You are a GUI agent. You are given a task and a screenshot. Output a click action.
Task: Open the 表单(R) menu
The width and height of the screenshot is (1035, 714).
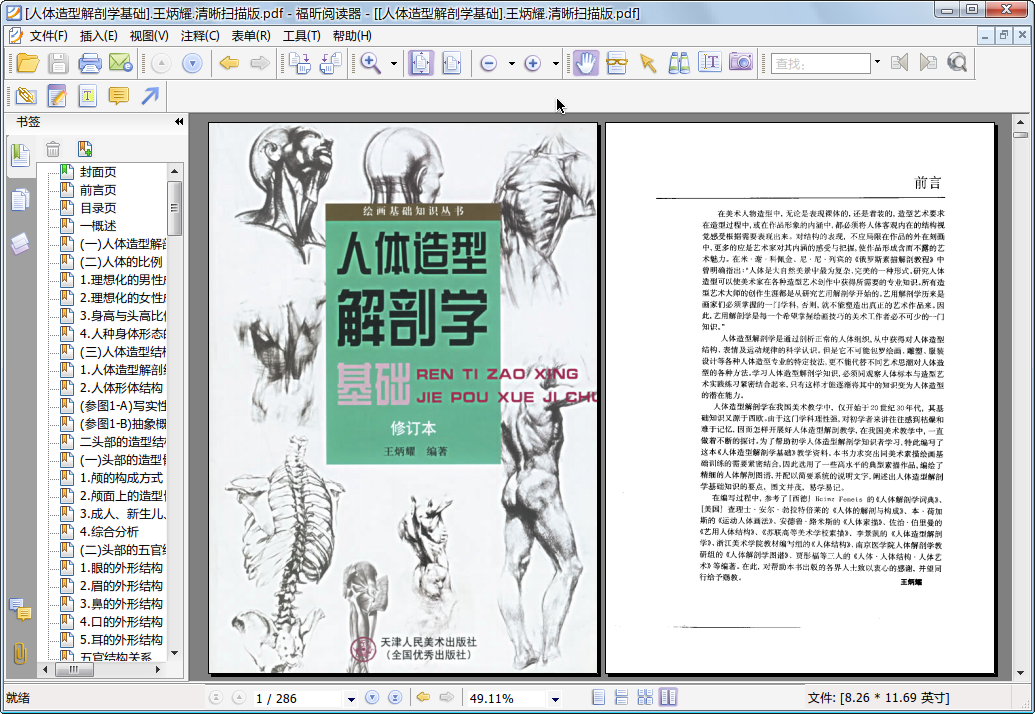[x=251, y=36]
